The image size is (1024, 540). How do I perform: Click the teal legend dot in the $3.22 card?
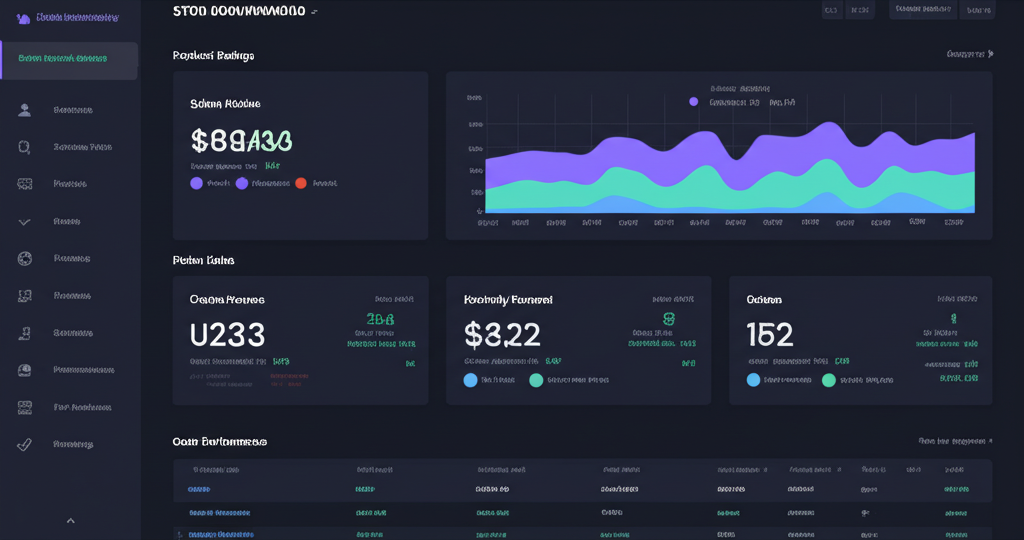(536, 380)
